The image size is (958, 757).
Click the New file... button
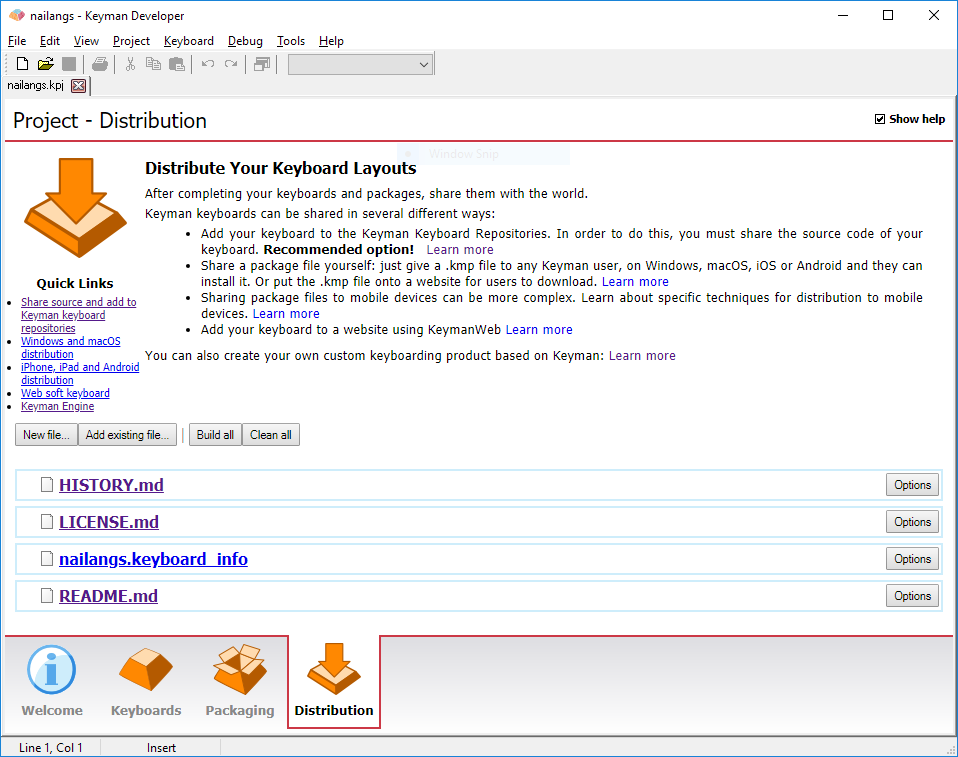click(46, 434)
